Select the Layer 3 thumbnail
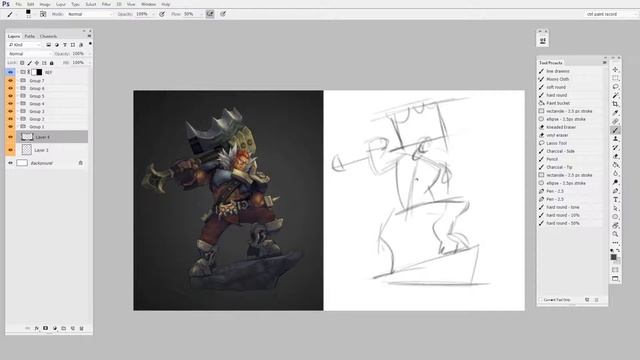 (27, 150)
